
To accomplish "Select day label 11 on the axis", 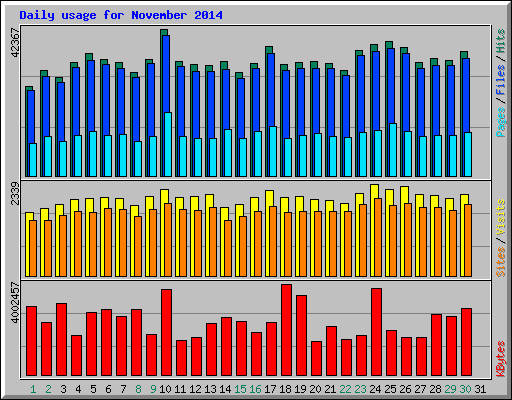I will point(180,389).
